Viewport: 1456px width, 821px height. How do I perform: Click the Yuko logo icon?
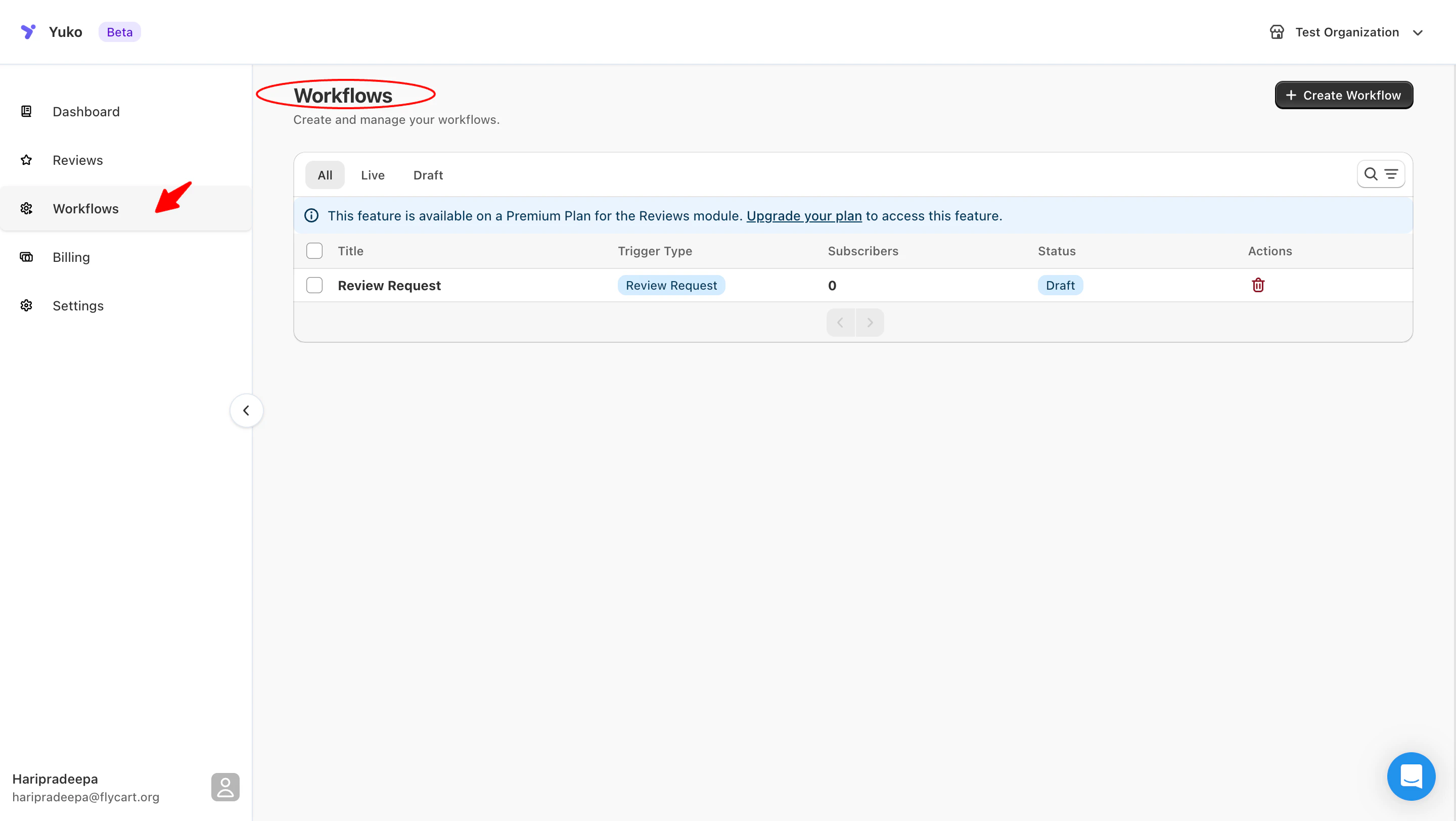point(28,32)
